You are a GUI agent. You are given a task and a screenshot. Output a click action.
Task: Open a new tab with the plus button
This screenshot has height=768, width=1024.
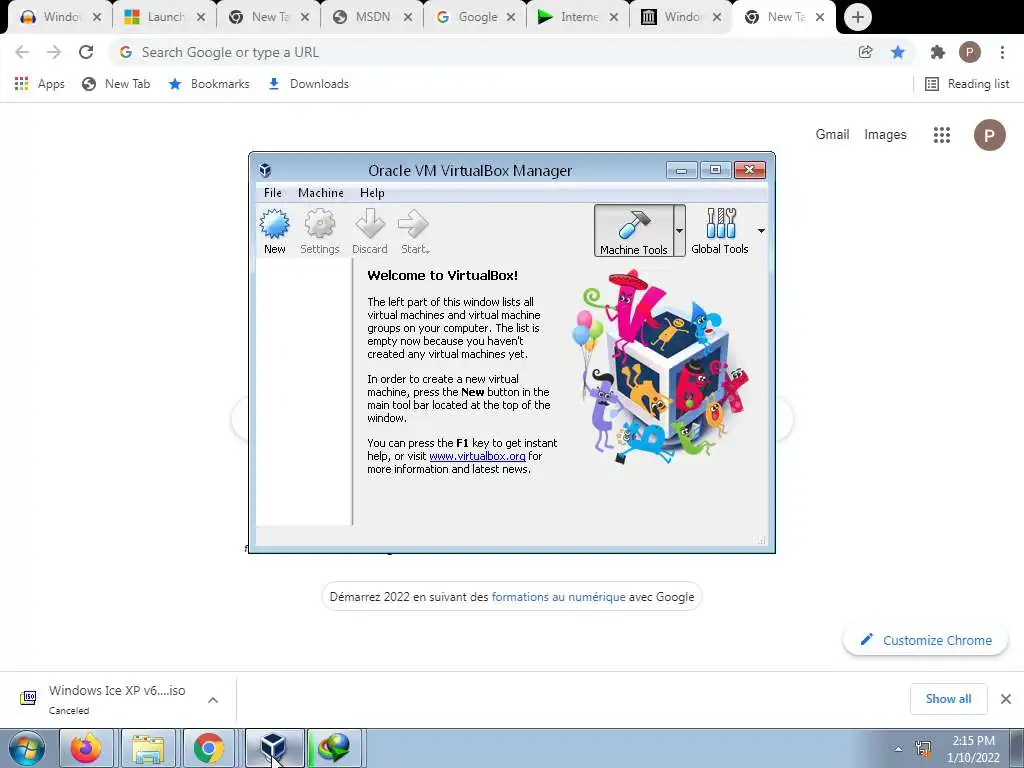click(857, 17)
